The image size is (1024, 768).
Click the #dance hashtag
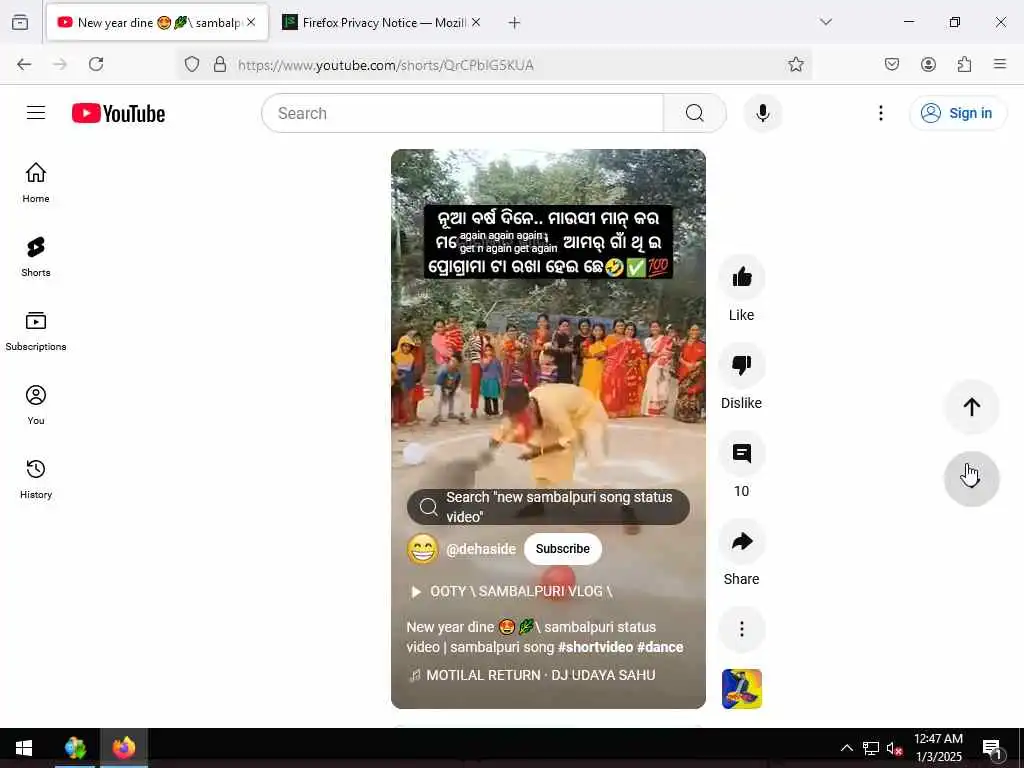[x=660, y=647]
